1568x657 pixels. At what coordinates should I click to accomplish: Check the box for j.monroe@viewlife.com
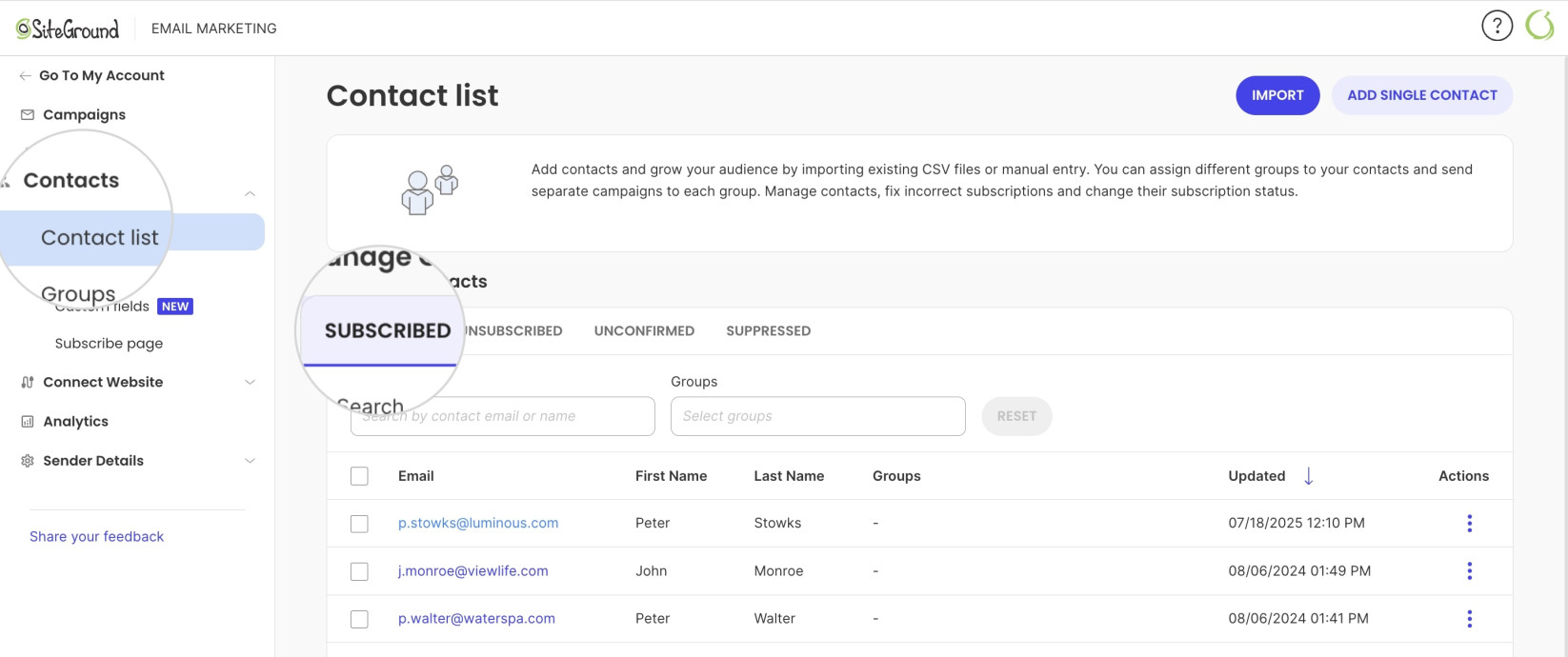pyautogui.click(x=359, y=571)
